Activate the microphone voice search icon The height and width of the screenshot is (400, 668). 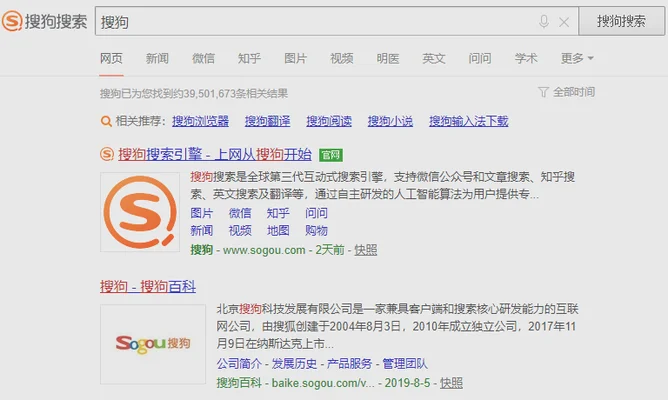(544, 21)
